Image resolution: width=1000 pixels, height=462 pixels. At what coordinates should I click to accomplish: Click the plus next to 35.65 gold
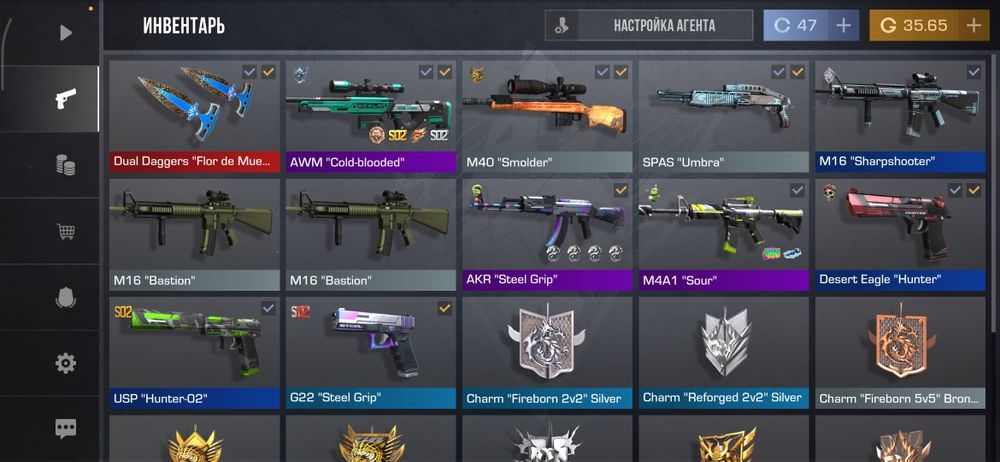pos(974,26)
